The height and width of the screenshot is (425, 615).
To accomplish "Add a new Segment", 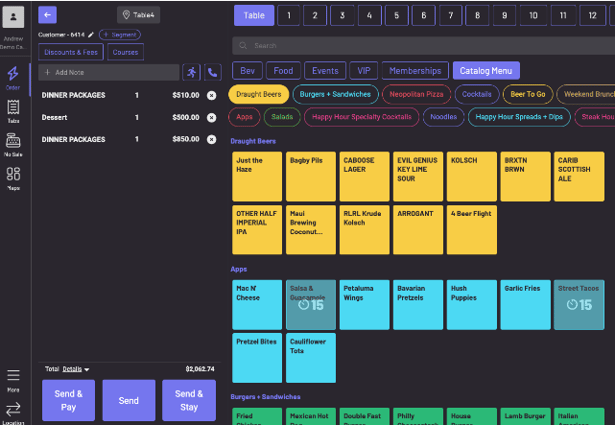I will coord(118,34).
